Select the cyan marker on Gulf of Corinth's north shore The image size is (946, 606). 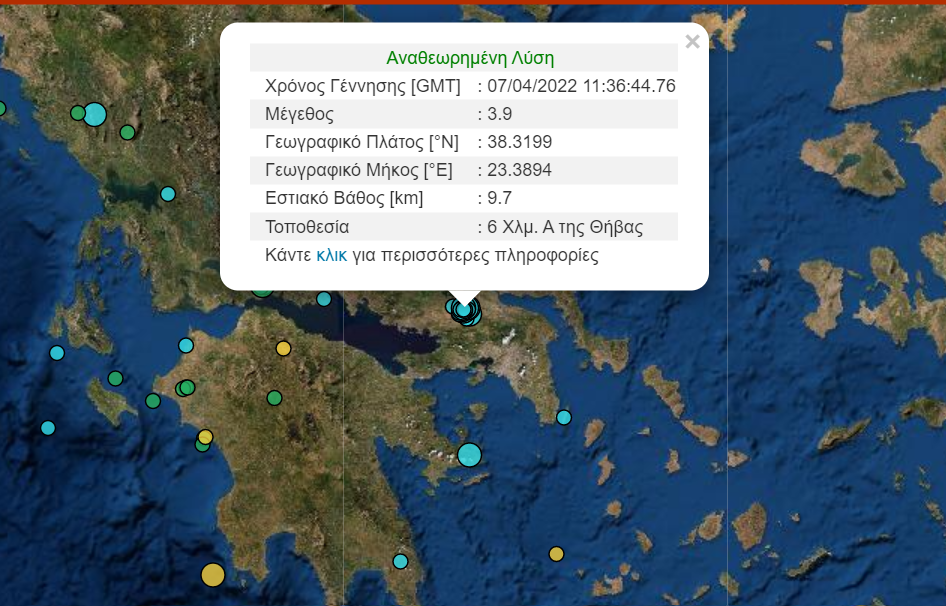(324, 299)
